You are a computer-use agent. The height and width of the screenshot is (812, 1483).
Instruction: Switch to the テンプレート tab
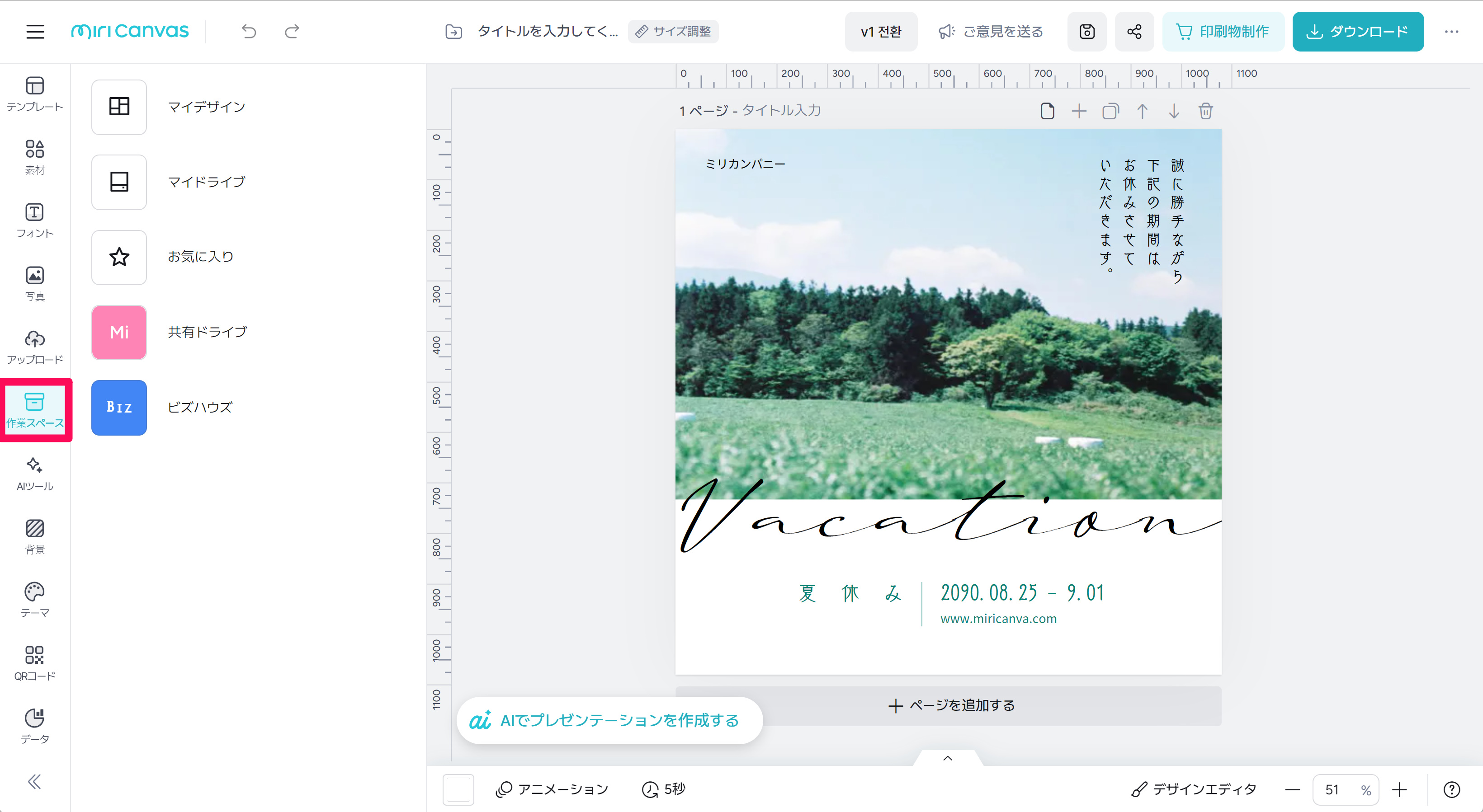(x=34, y=94)
